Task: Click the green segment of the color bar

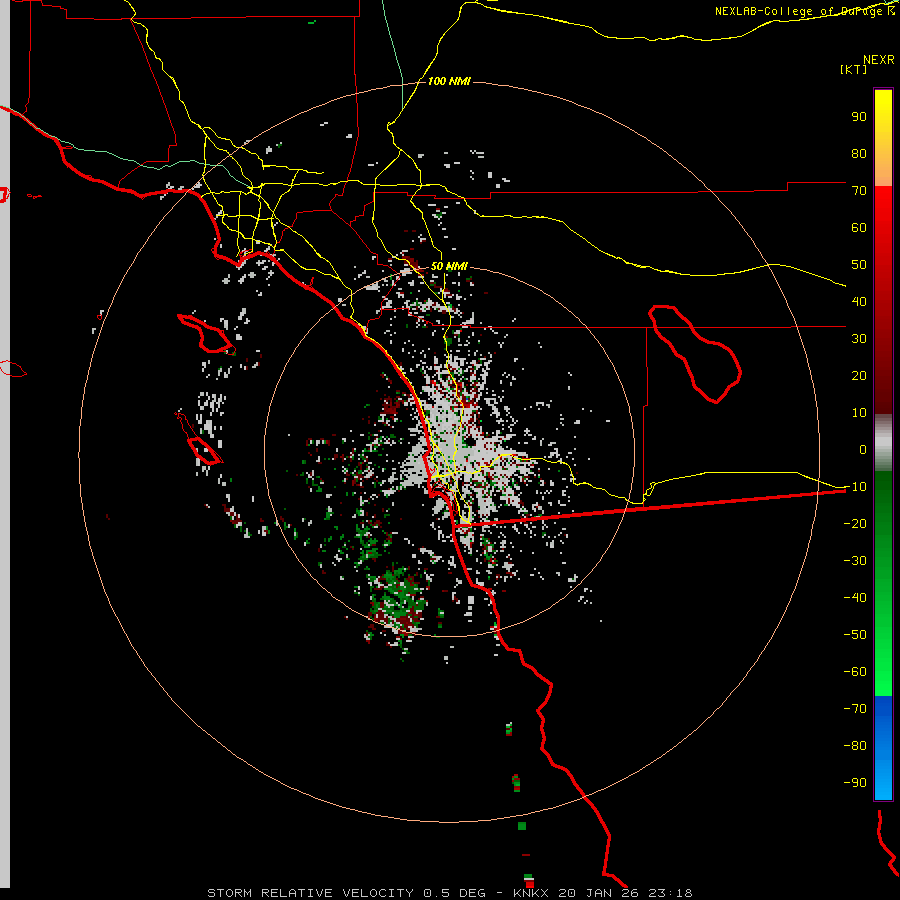Action: pyautogui.click(x=883, y=584)
